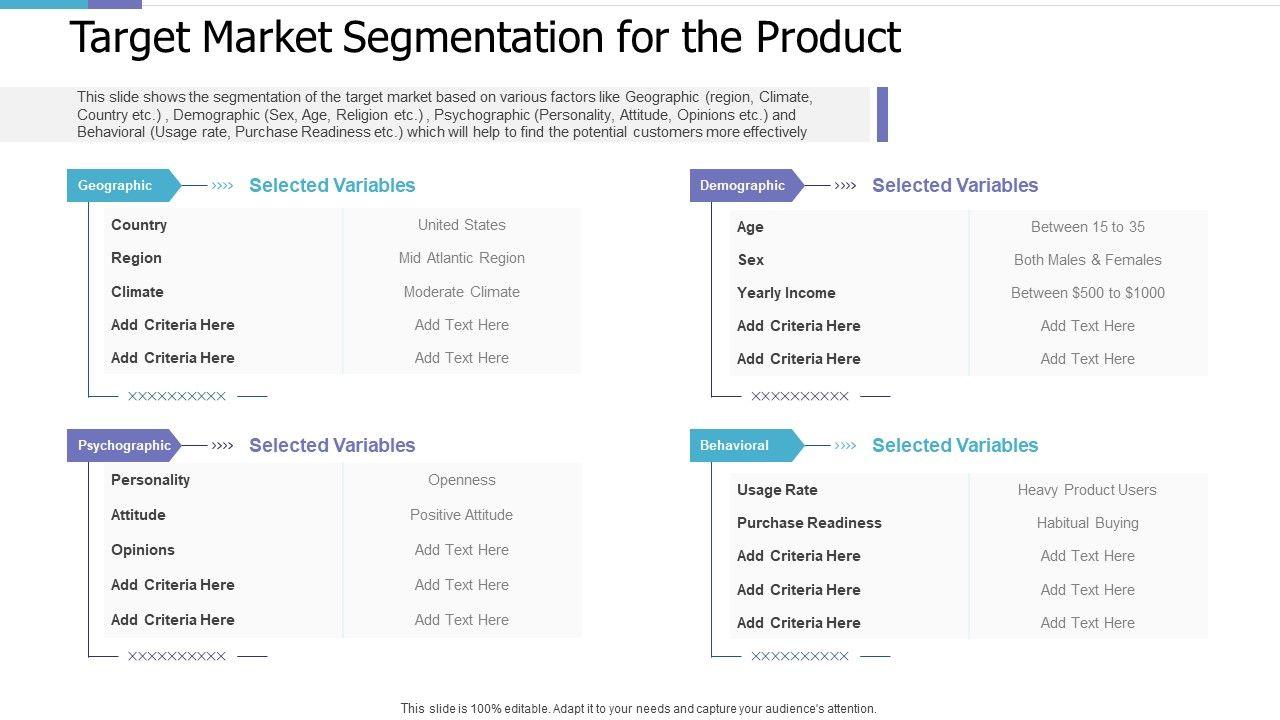
Task: Click the Geographic label tag
Action: 116,186
